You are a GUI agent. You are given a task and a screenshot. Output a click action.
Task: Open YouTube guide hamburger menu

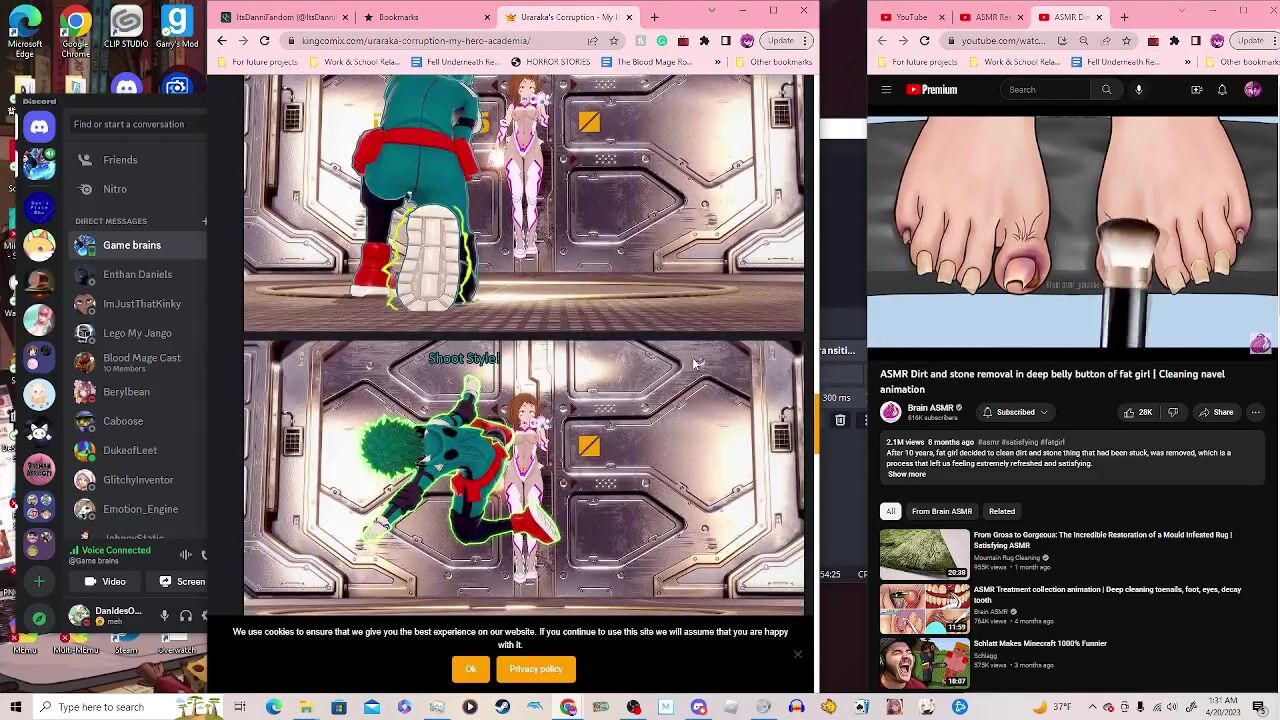[886, 90]
